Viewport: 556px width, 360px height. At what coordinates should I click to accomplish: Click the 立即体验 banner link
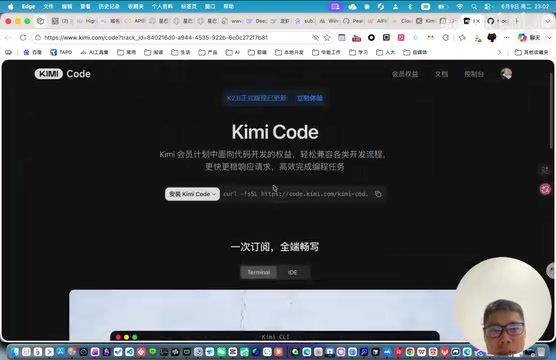pos(309,98)
